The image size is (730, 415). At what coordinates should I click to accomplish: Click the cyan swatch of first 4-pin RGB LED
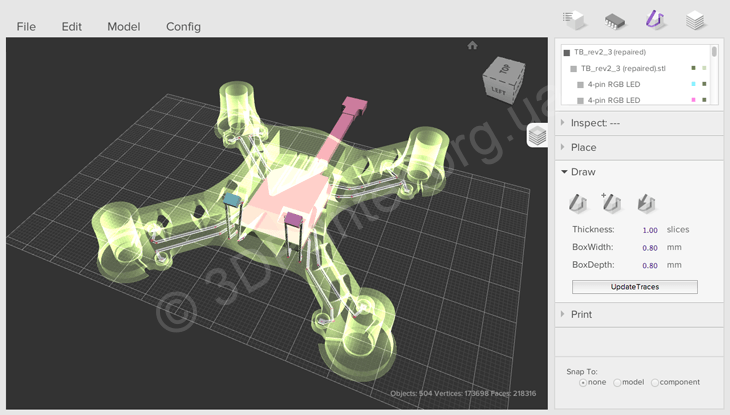point(693,85)
